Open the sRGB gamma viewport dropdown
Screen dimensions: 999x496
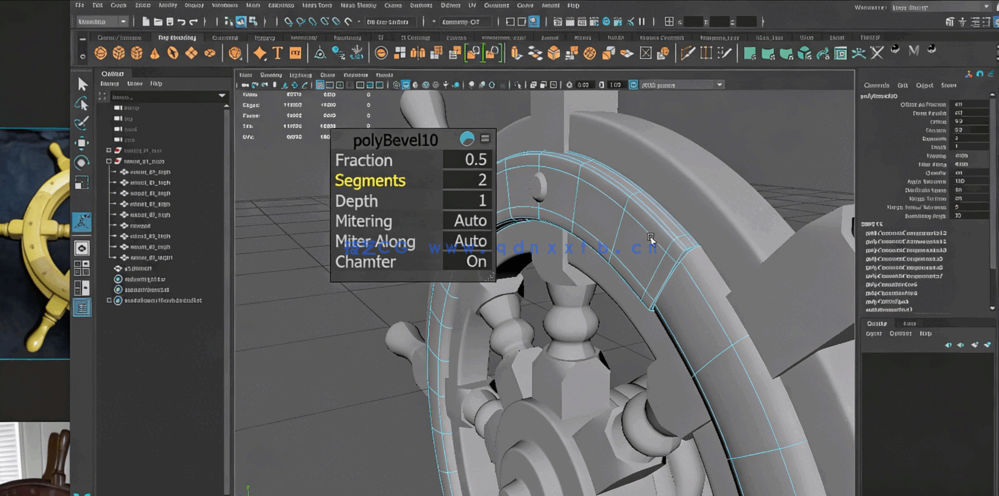click(x=682, y=85)
